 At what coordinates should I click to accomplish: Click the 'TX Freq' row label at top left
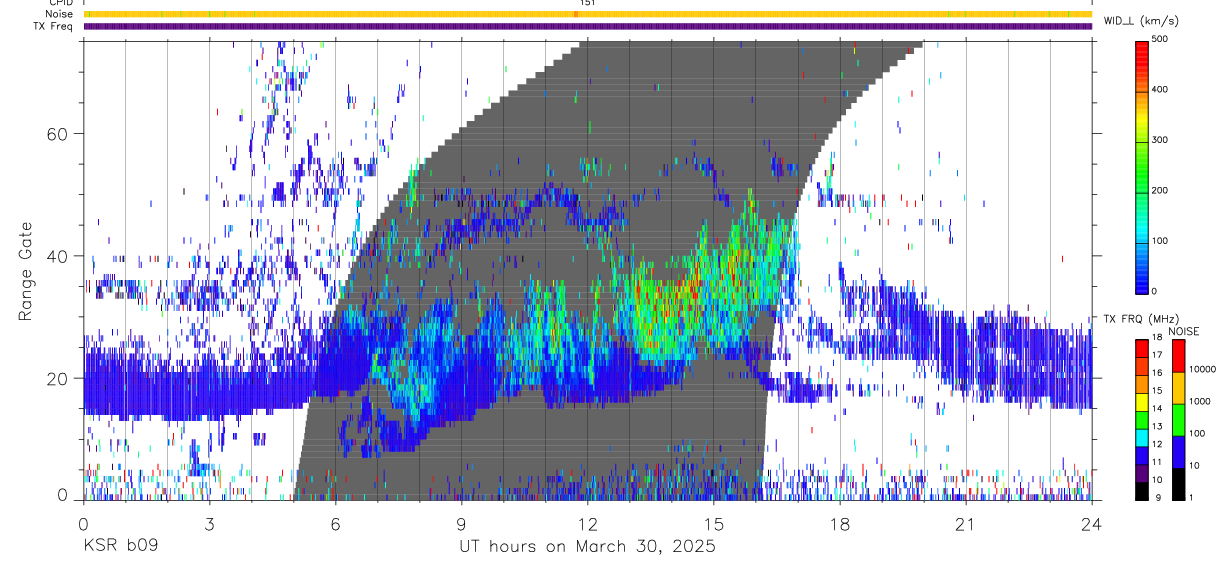point(54,26)
